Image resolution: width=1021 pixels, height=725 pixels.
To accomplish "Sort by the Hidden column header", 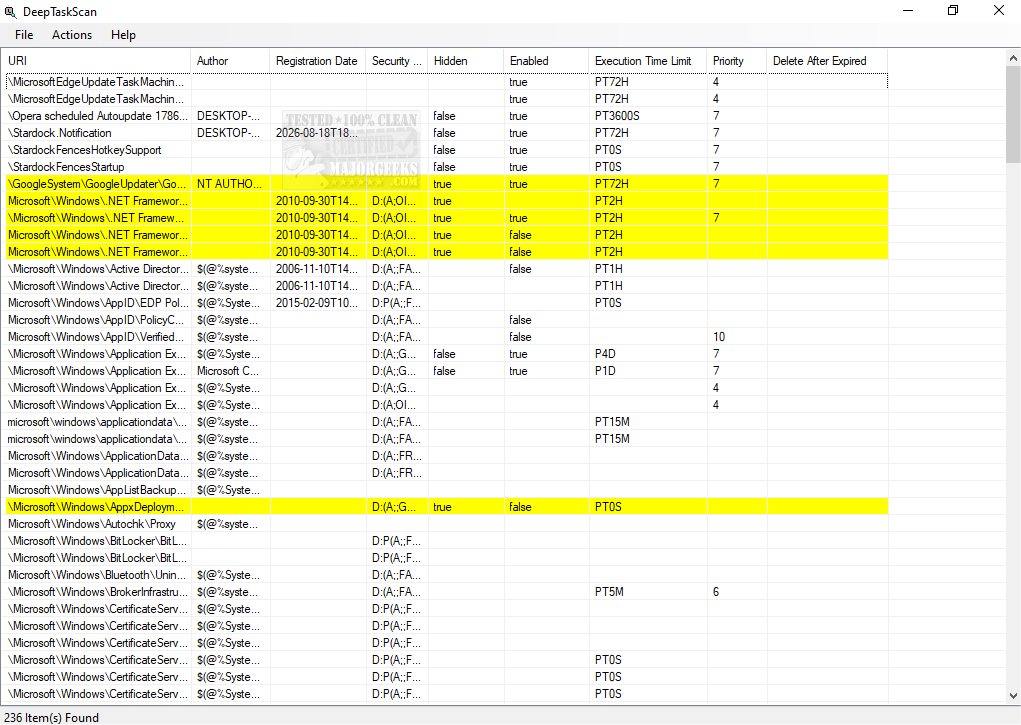I will pos(466,61).
